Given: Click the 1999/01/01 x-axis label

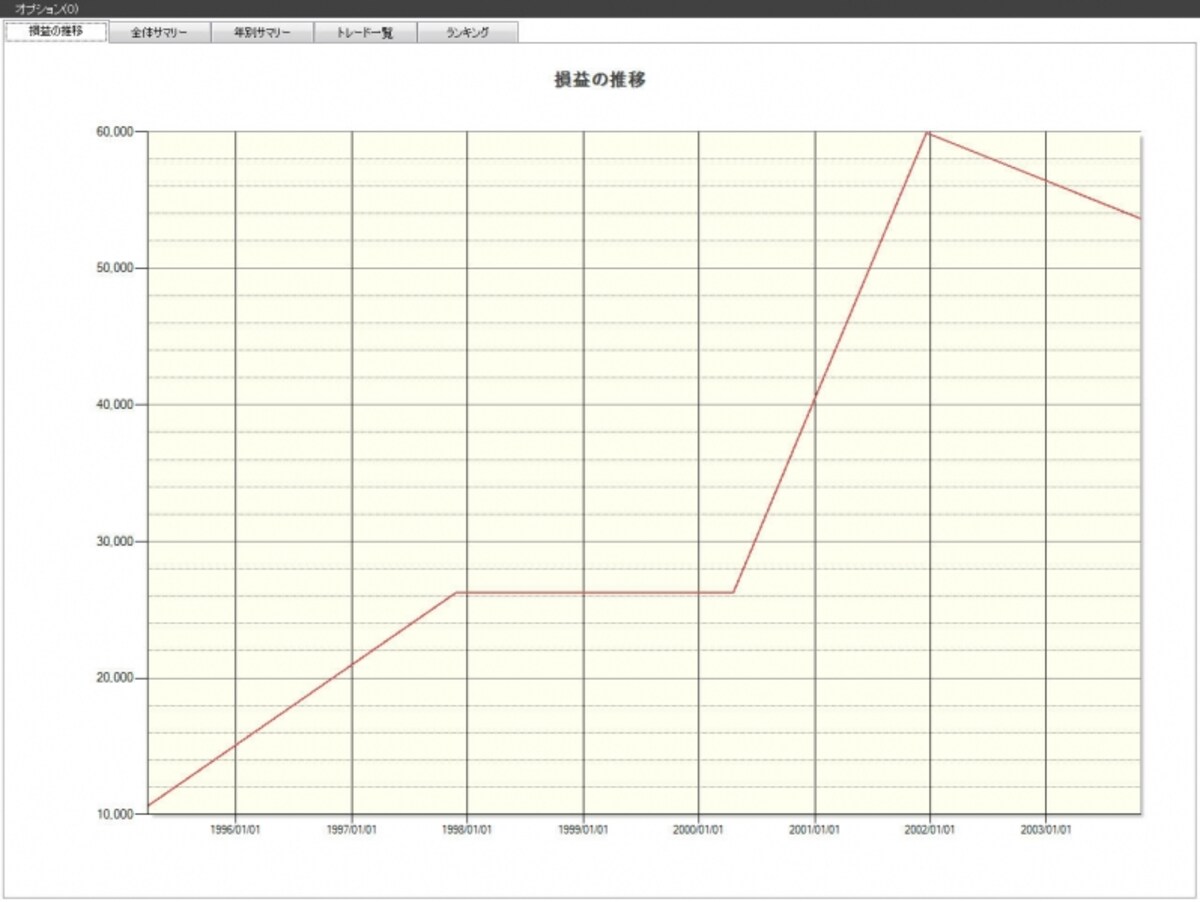Looking at the screenshot, I should coord(583,830).
